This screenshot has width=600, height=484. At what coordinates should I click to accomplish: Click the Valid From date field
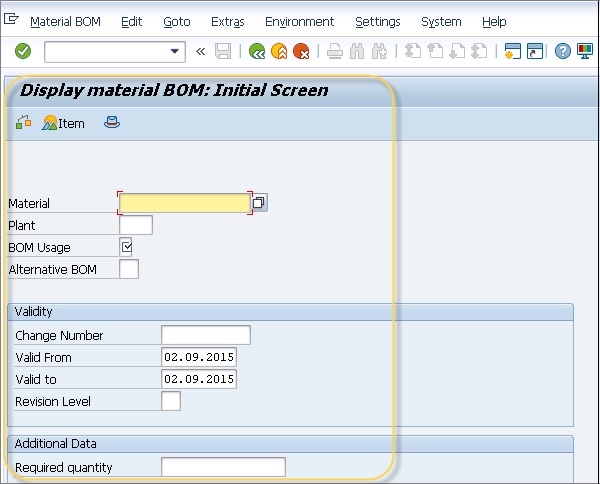[199, 357]
